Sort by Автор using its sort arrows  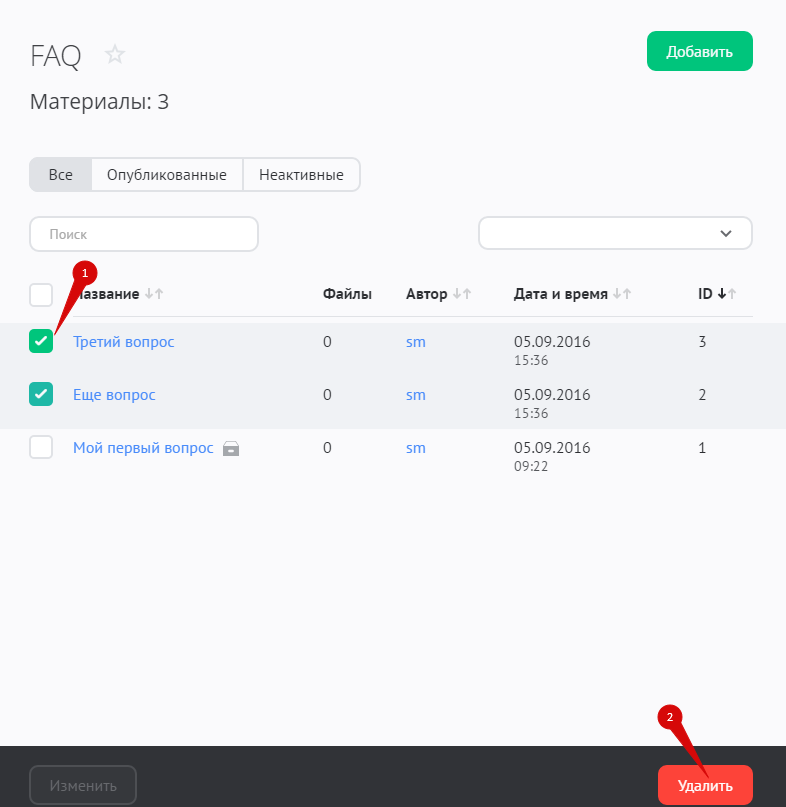tap(461, 294)
